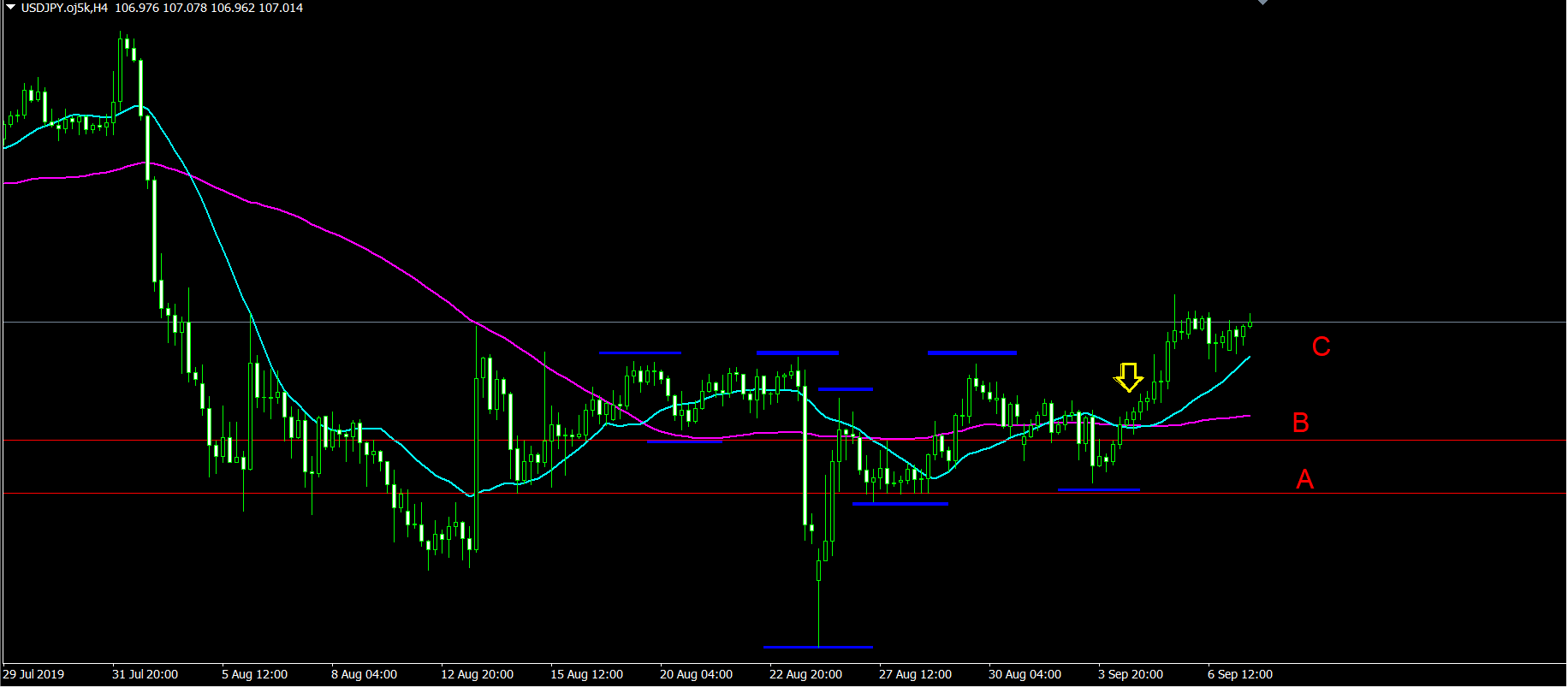Select the red text label B
The width and height of the screenshot is (1568, 687).
pos(1301,423)
